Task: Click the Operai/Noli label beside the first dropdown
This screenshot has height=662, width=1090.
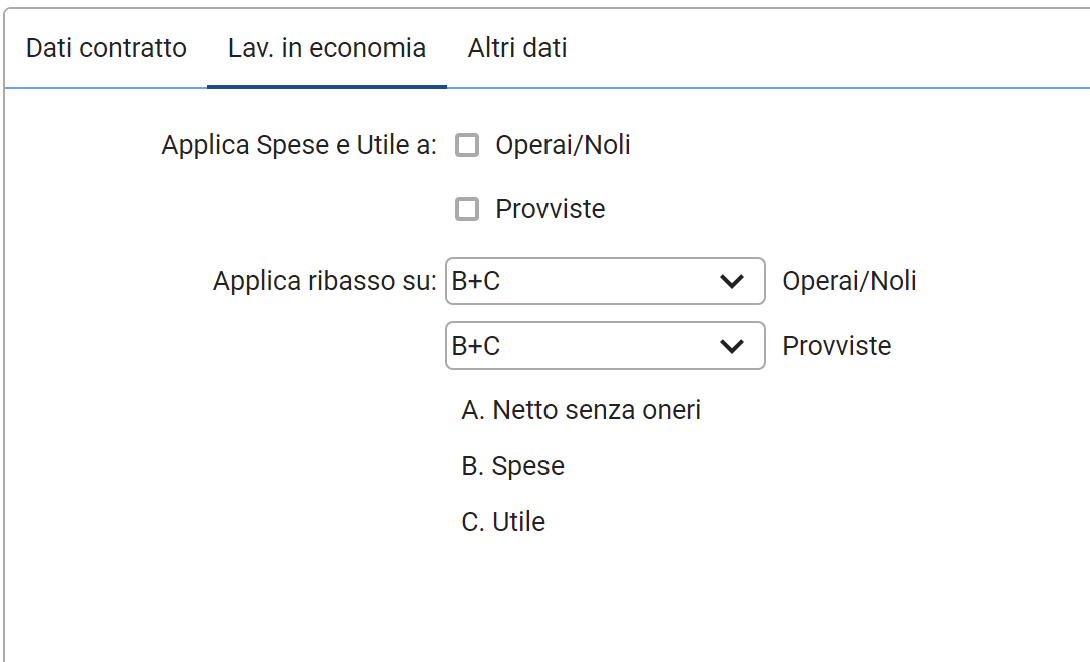Action: click(849, 282)
